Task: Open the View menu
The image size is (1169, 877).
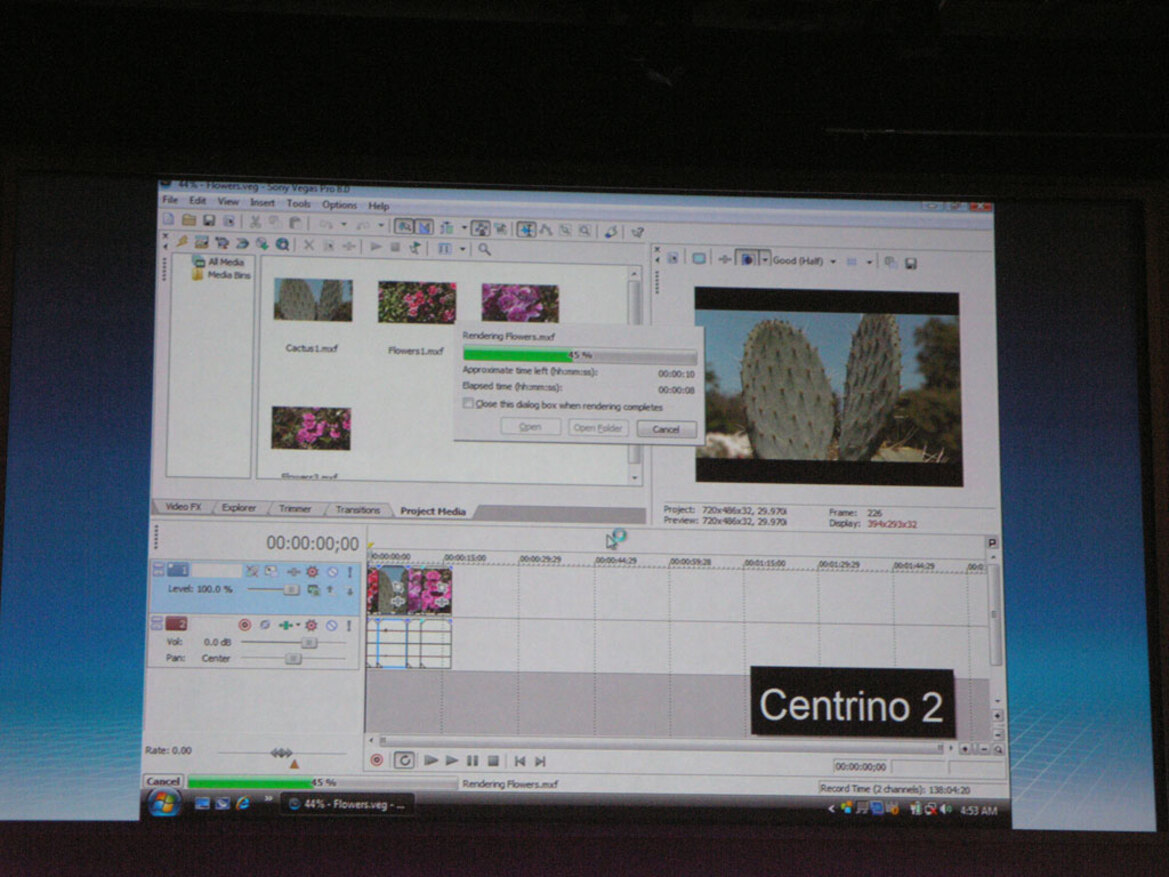Action: coord(228,201)
